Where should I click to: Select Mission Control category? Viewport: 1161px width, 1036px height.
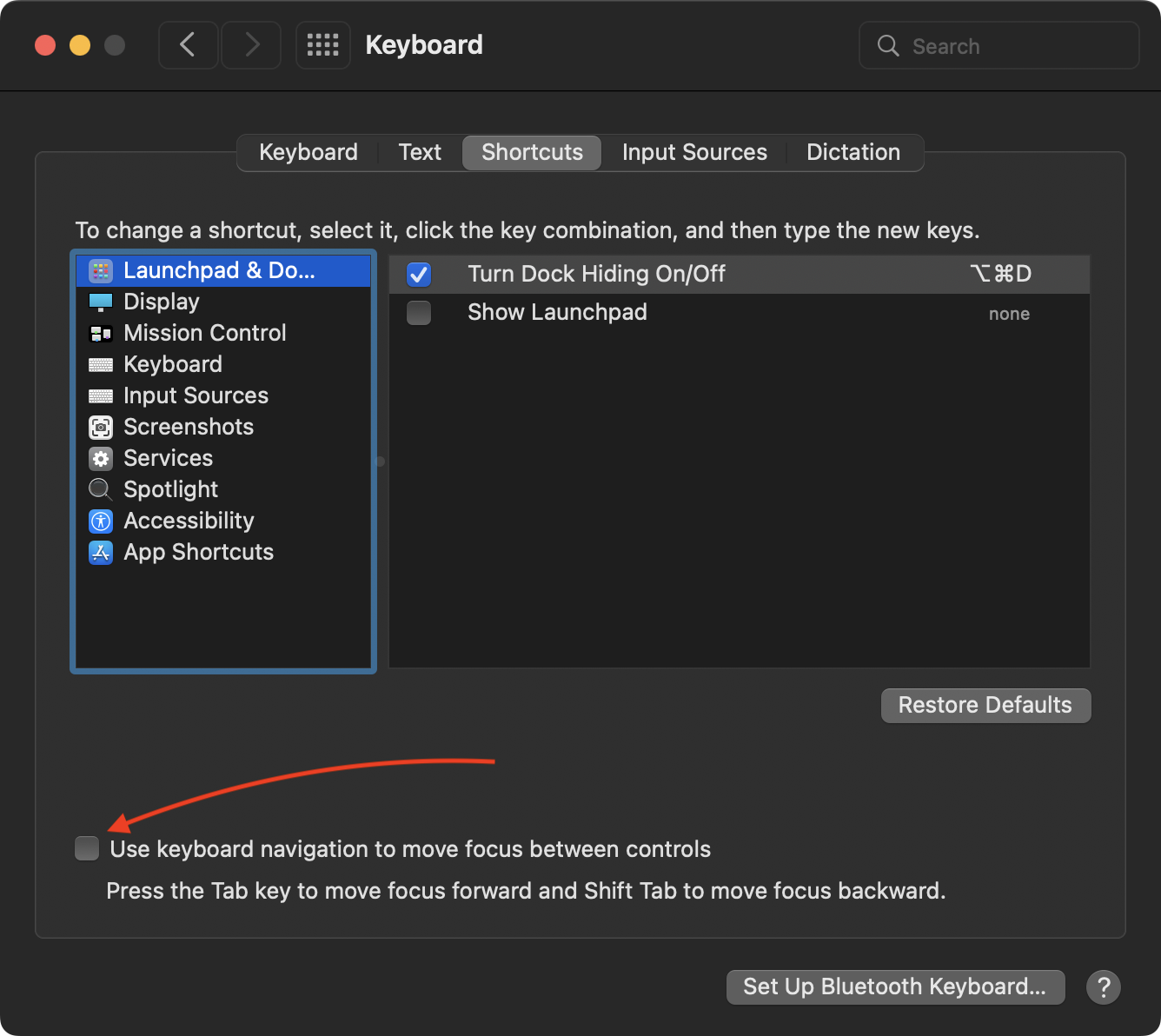223,334
